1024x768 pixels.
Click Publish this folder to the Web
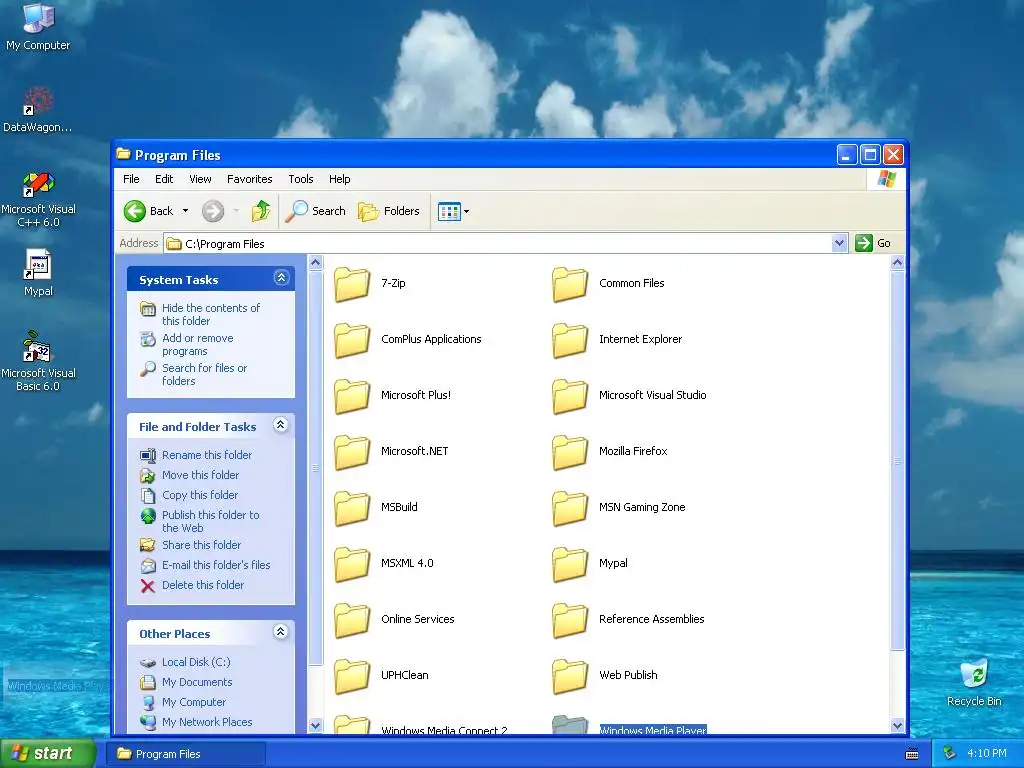(x=210, y=521)
